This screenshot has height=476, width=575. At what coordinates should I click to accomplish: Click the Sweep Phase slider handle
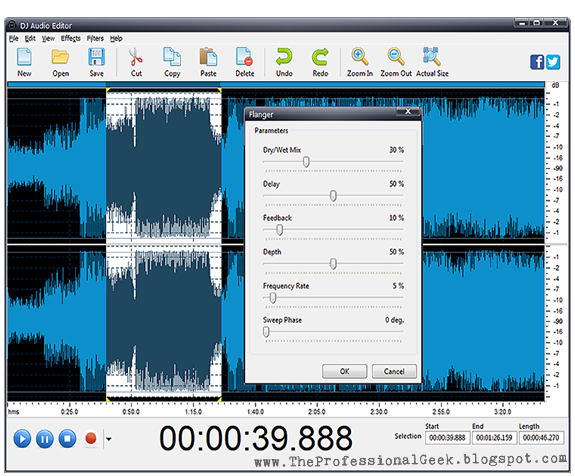coord(266,332)
